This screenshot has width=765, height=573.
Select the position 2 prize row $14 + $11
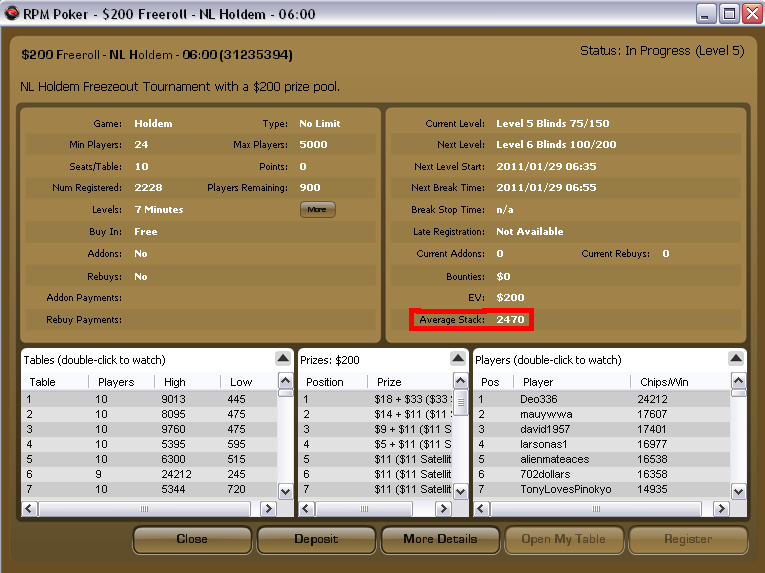[376, 414]
